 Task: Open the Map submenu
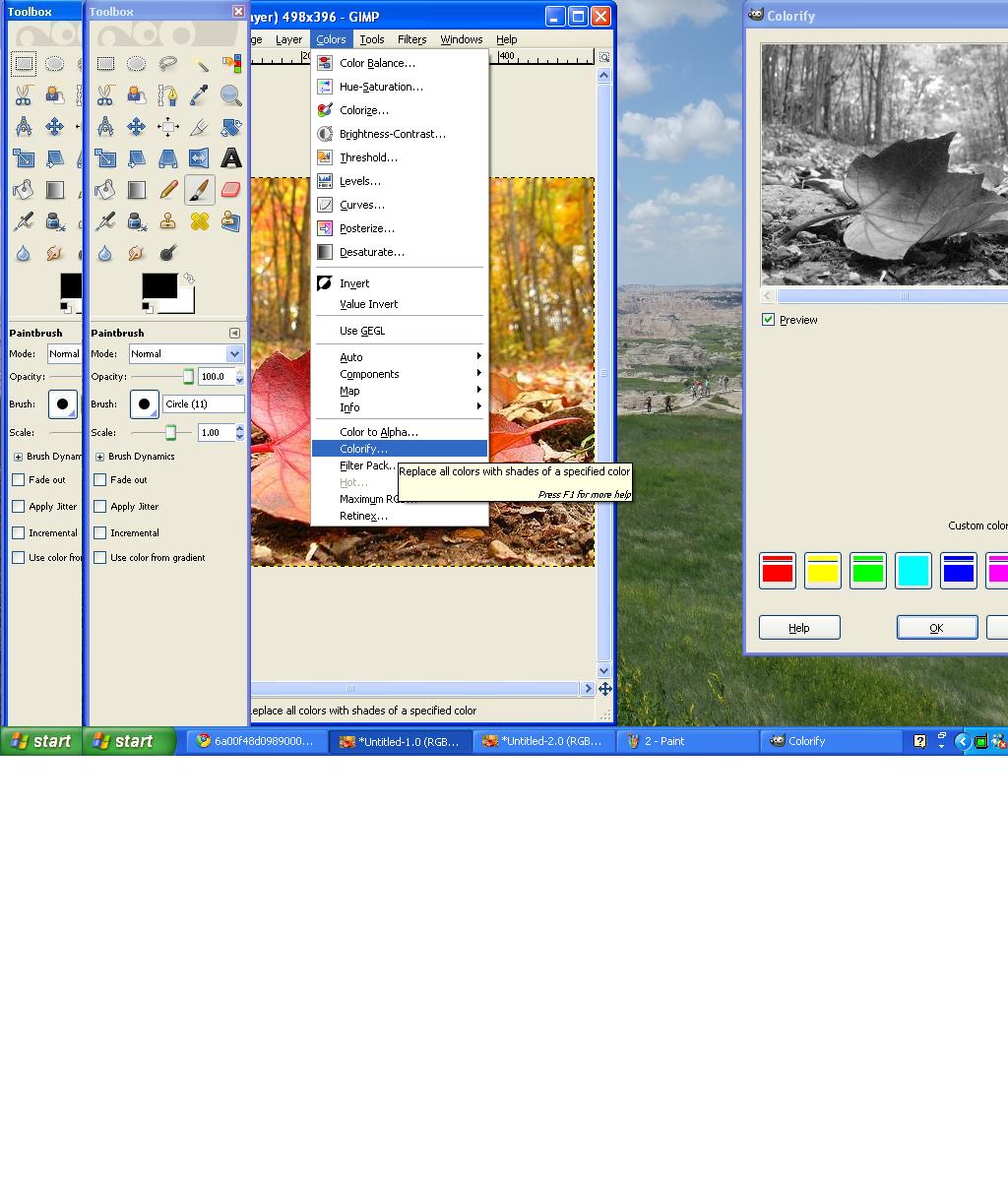[400, 391]
